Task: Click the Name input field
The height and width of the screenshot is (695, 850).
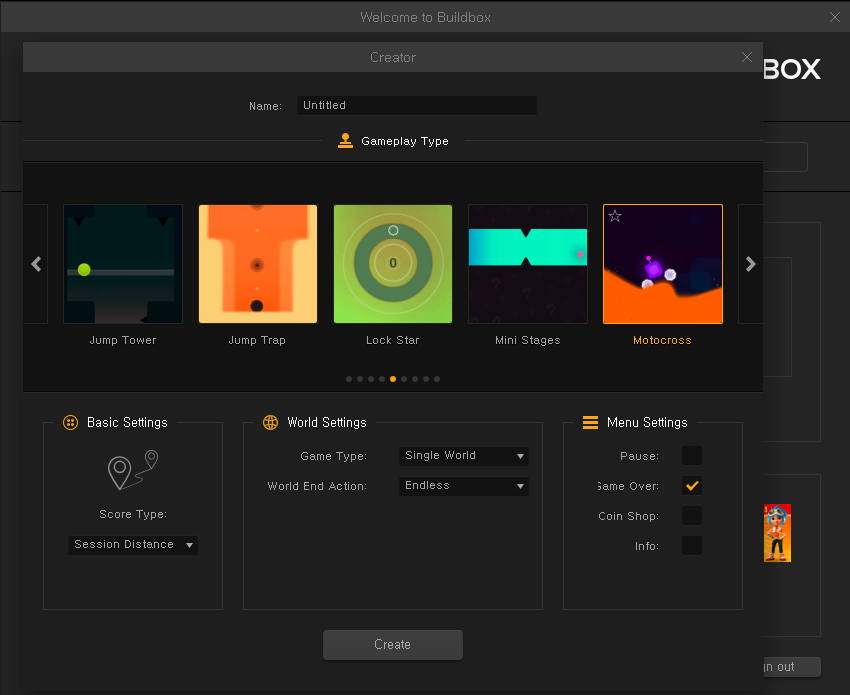Action: (x=417, y=105)
